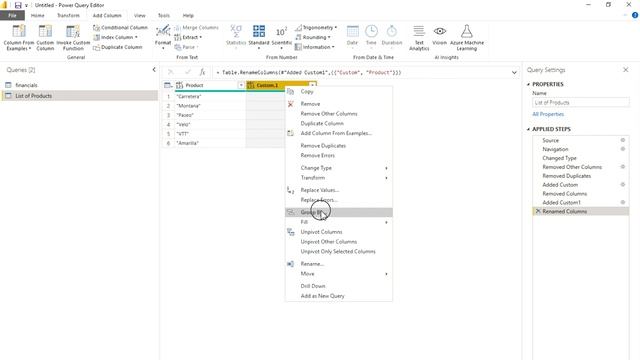Select Unpivot Only Selected Columns
The height and width of the screenshot is (360, 640).
339,251
